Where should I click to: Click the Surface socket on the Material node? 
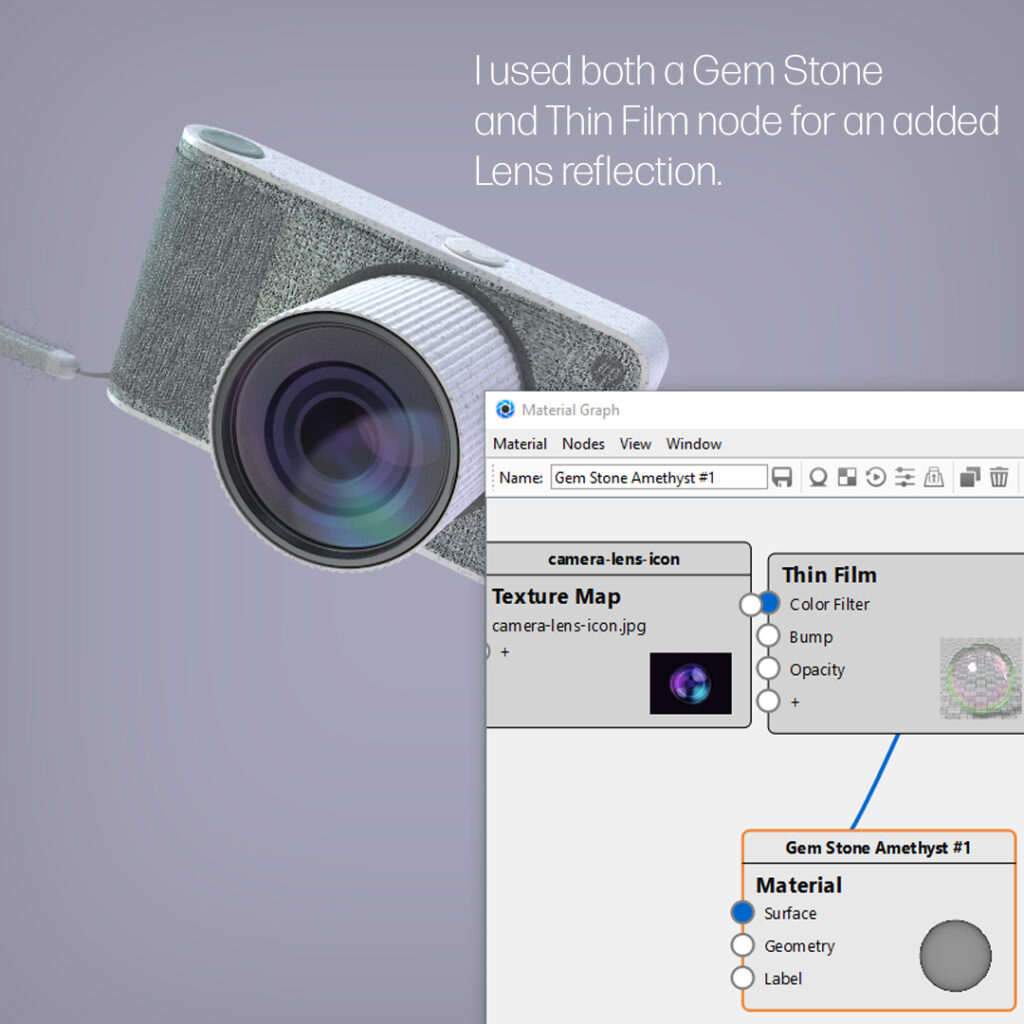click(x=742, y=913)
